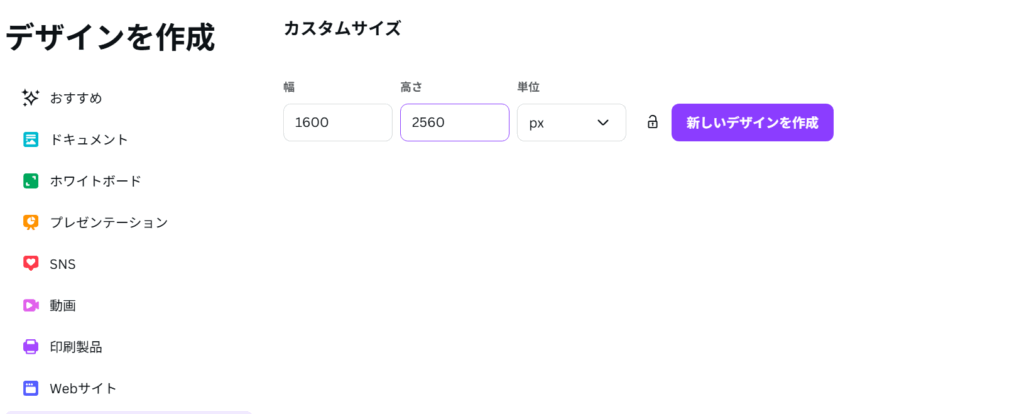
Task: Open the 単位 px dropdown
Action: (x=571, y=123)
